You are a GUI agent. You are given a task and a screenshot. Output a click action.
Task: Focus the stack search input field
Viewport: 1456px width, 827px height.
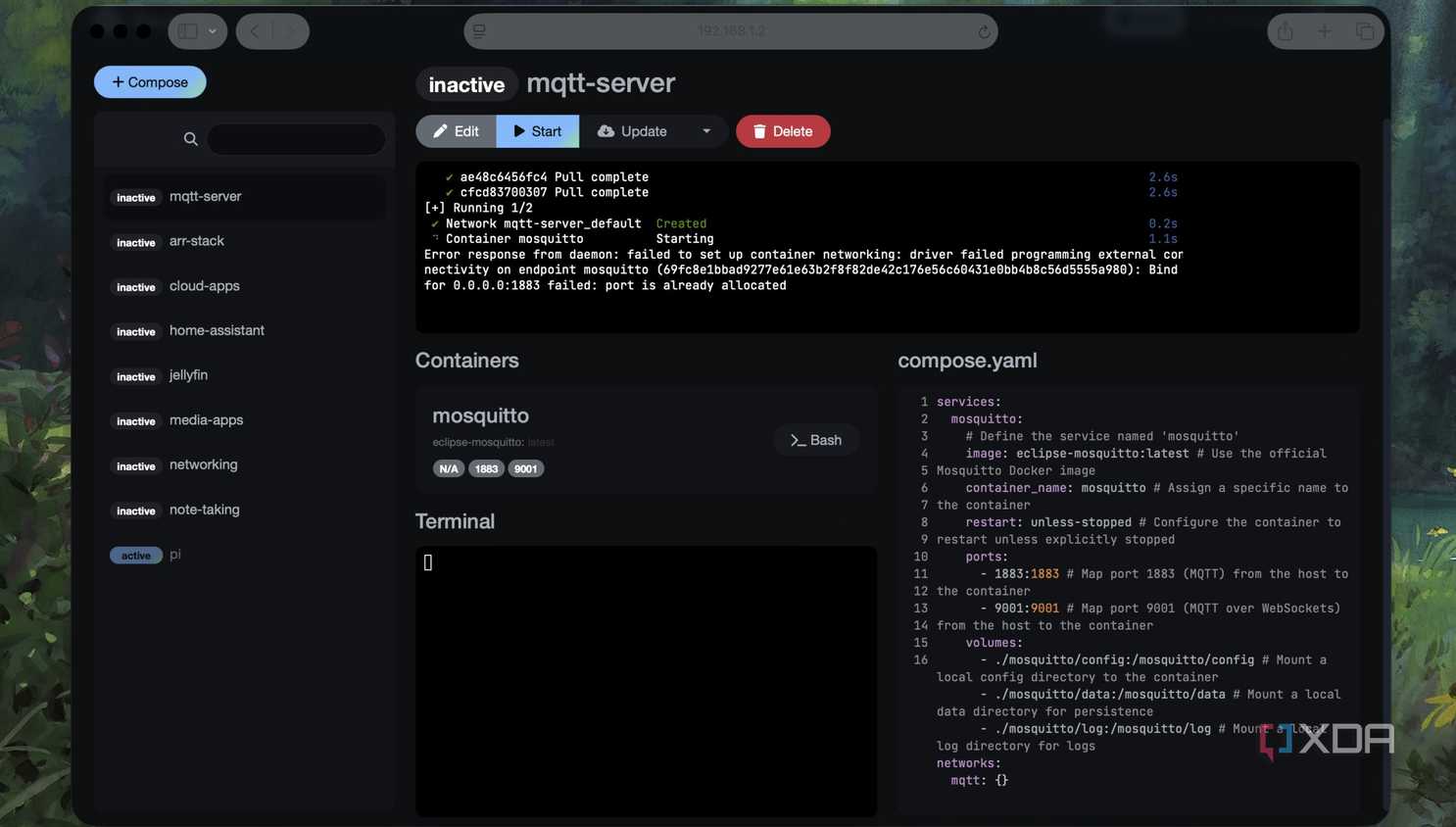(297, 139)
